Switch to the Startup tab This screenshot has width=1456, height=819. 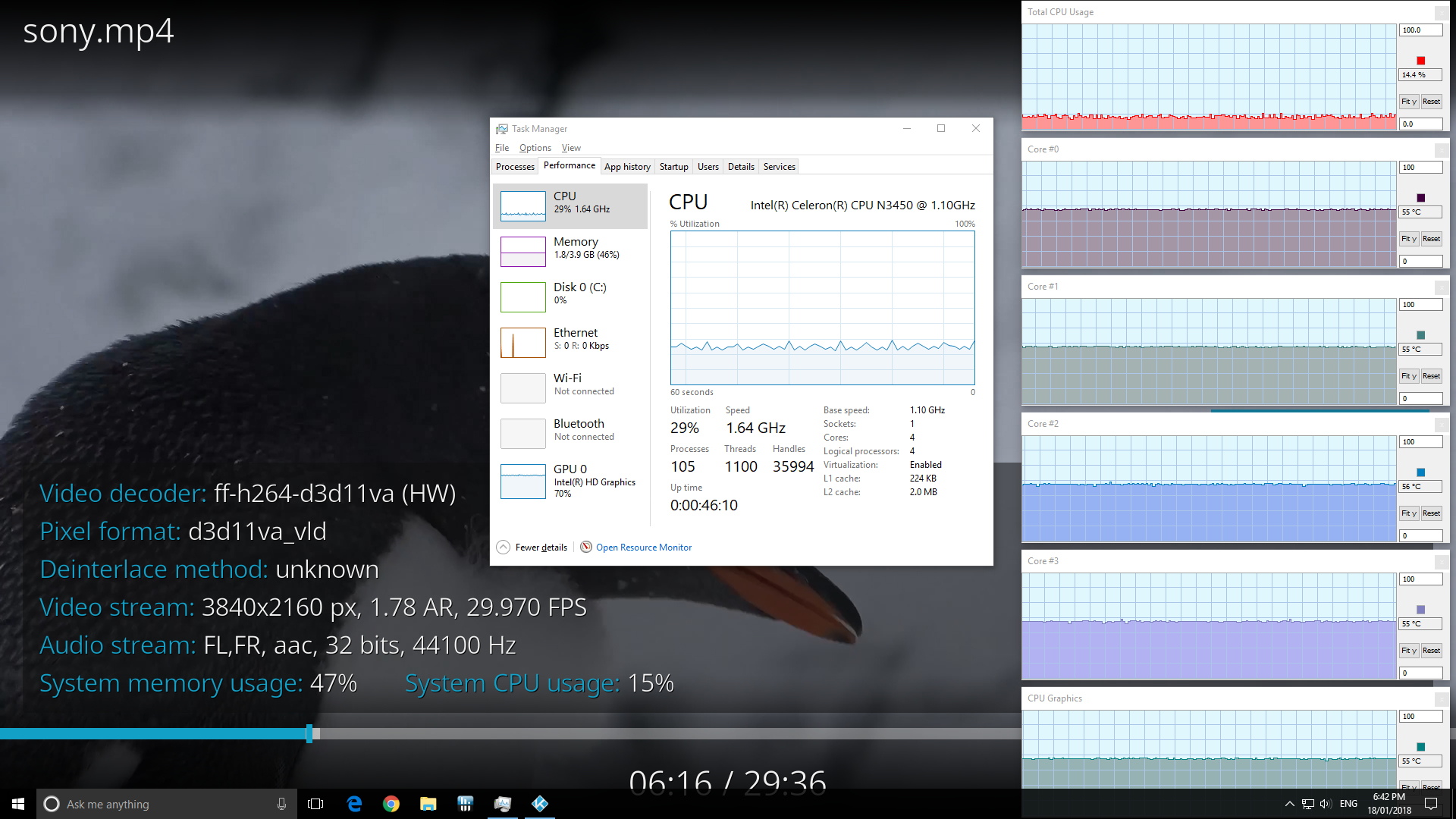pyautogui.click(x=673, y=167)
